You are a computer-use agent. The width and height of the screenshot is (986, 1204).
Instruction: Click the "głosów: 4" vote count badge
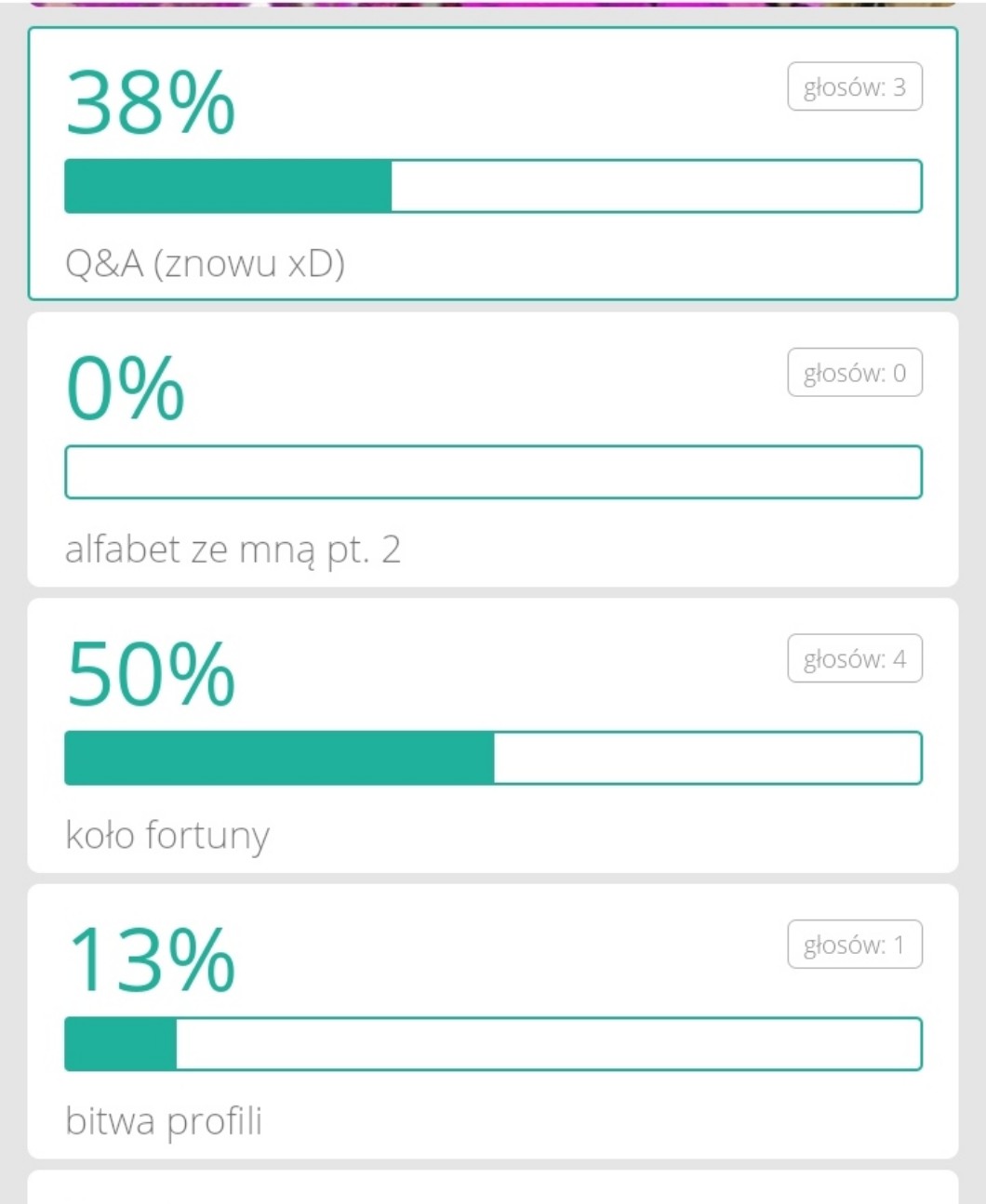click(x=854, y=659)
